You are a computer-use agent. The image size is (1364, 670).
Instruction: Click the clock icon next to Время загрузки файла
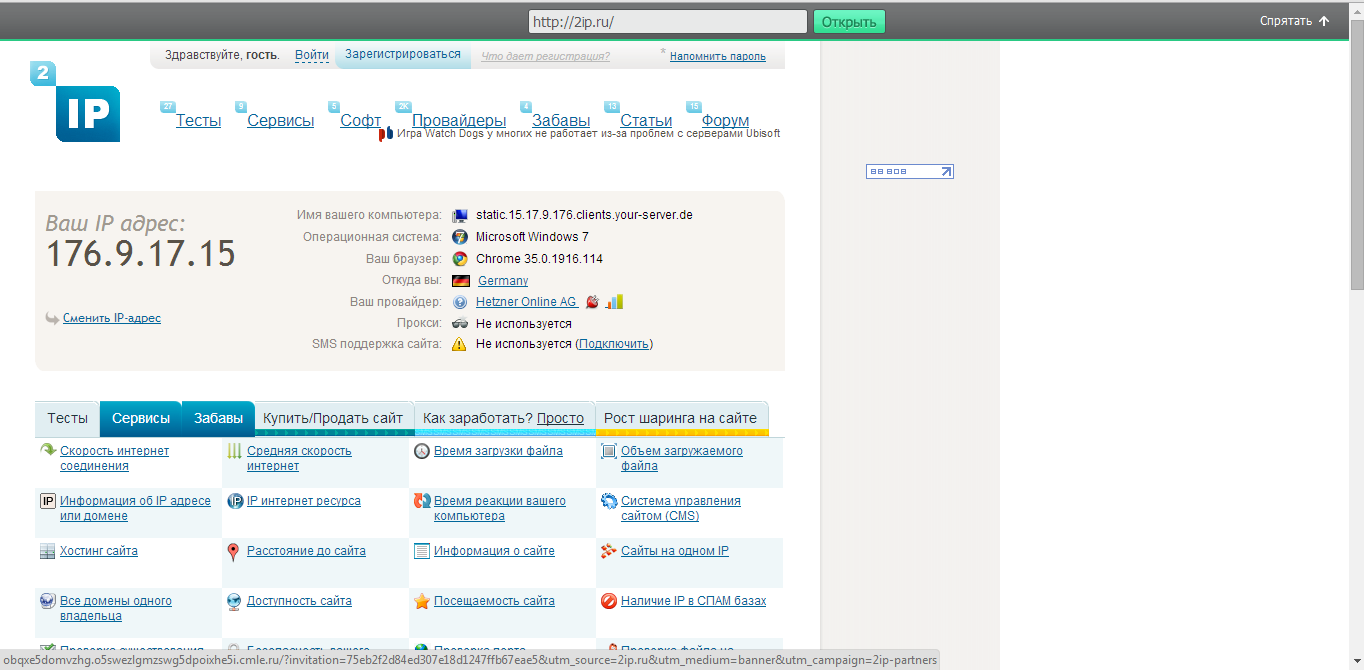coord(421,451)
